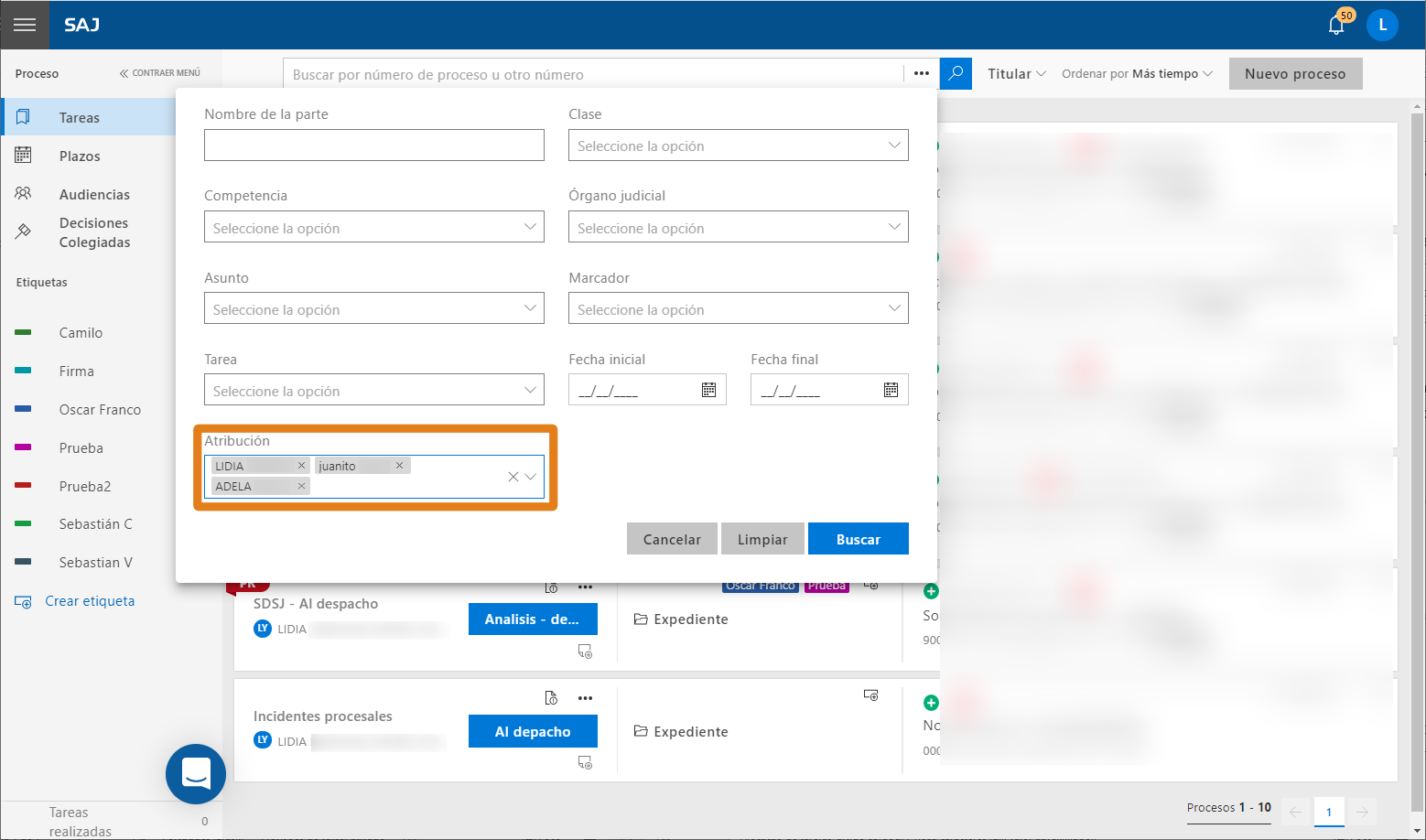This screenshot has width=1426, height=840.
Task: Go to next page arrow
Action: tap(1362, 812)
